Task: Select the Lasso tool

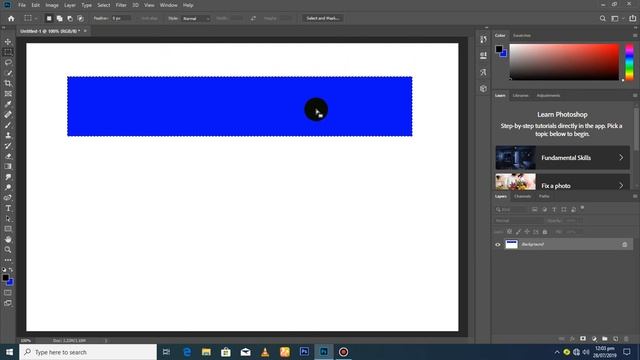Action: 8,62
